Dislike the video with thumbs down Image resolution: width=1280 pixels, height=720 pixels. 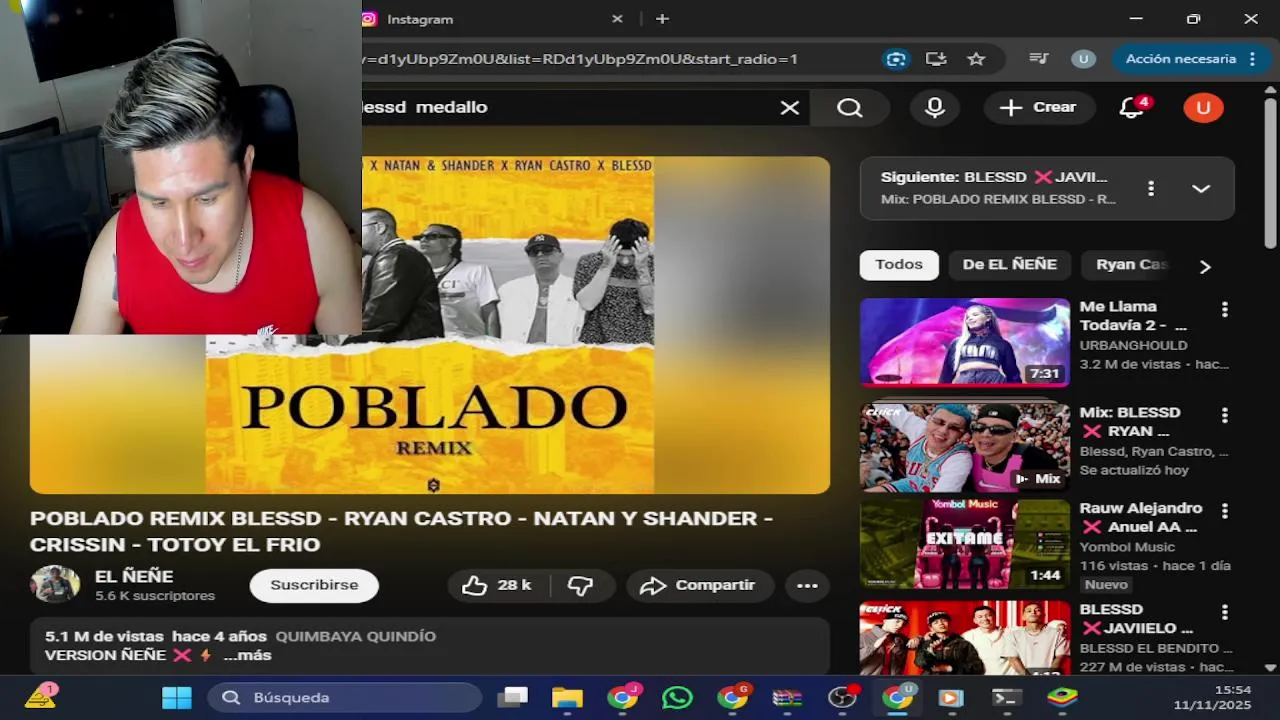click(581, 585)
